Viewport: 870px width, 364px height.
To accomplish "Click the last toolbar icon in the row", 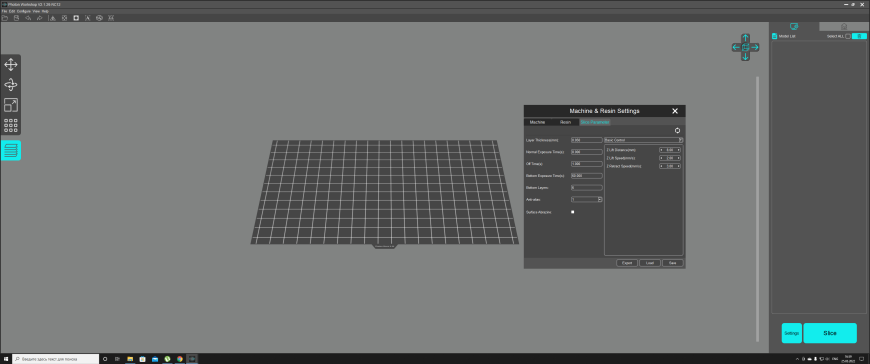I will (111, 18).
